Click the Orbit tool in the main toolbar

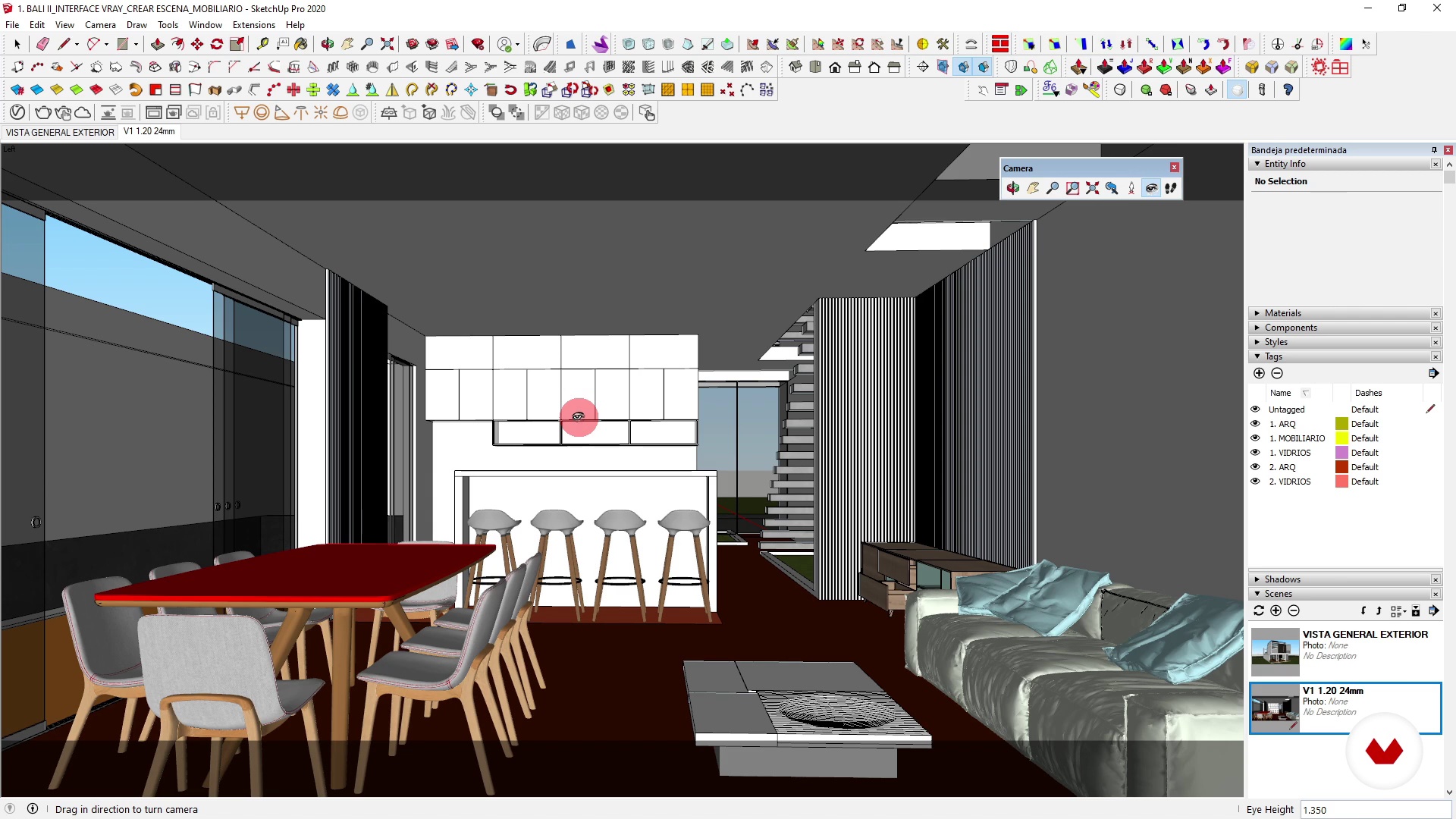point(327,44)
